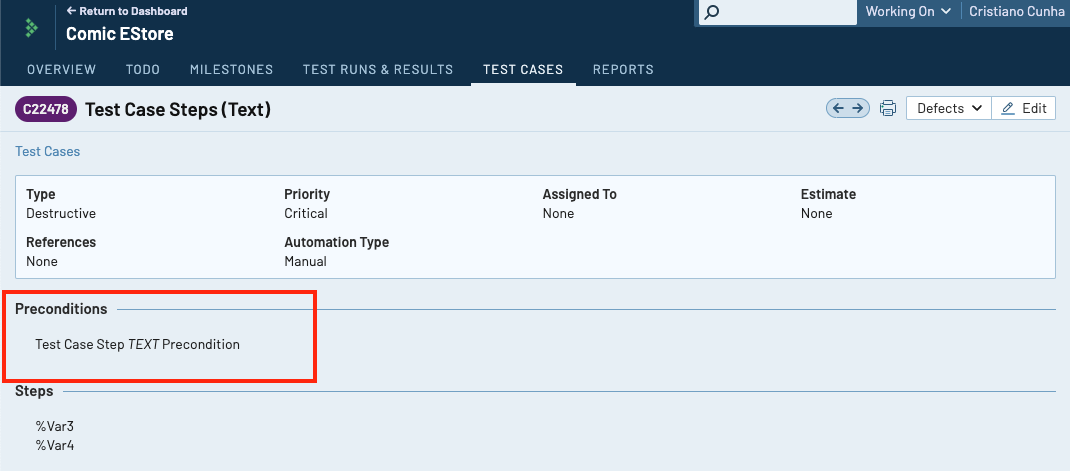Click the TestRail logo icon
1070x471 pixels.
click(31, 27)
